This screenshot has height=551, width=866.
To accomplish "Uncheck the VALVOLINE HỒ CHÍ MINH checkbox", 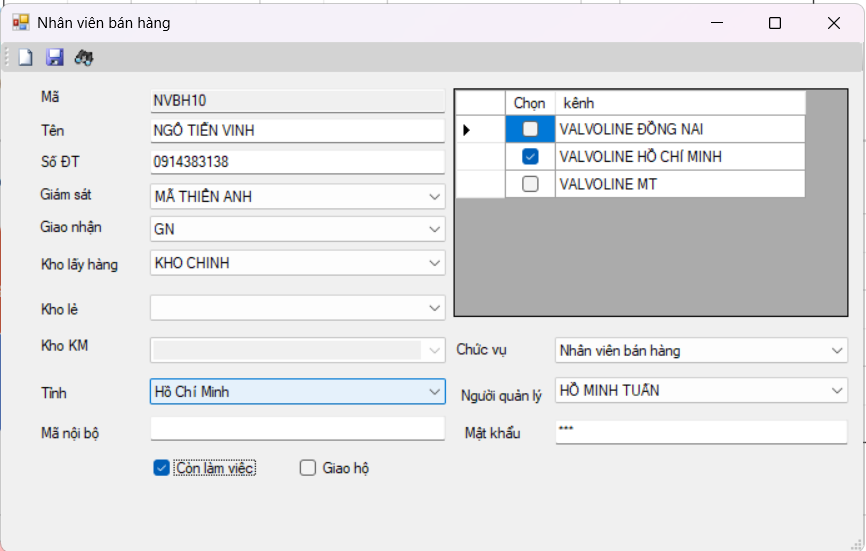I will click(x=530, y=157).
